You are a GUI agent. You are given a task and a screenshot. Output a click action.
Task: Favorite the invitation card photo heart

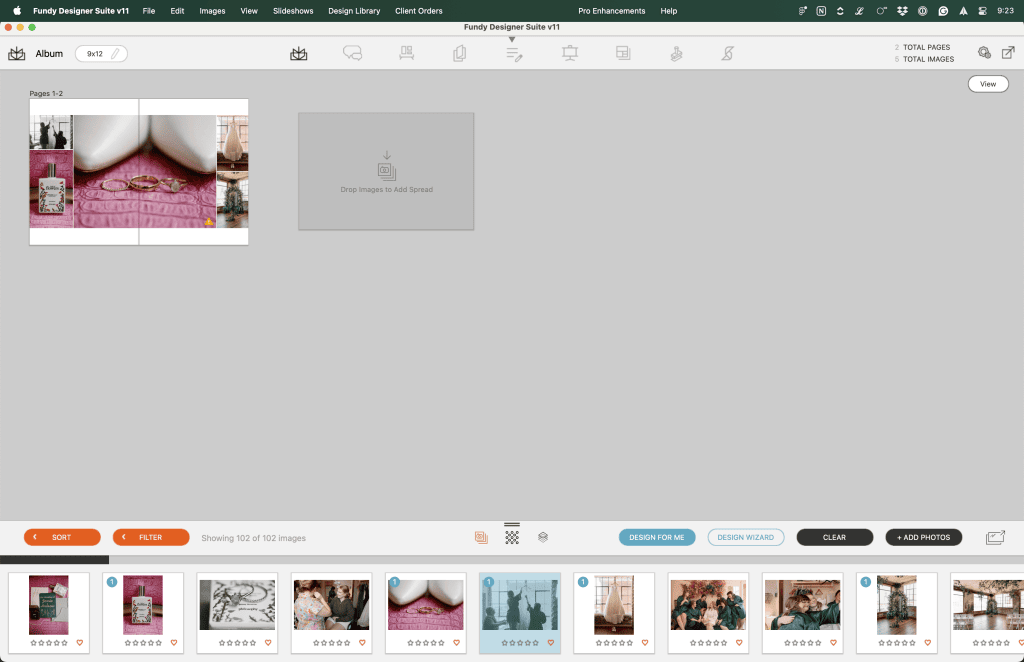(80, 642)
